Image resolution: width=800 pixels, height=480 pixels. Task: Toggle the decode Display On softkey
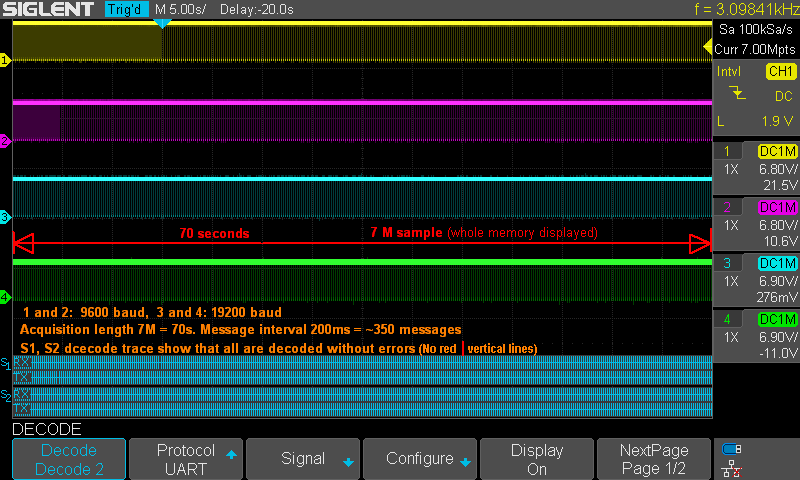[x=537, y=459]
